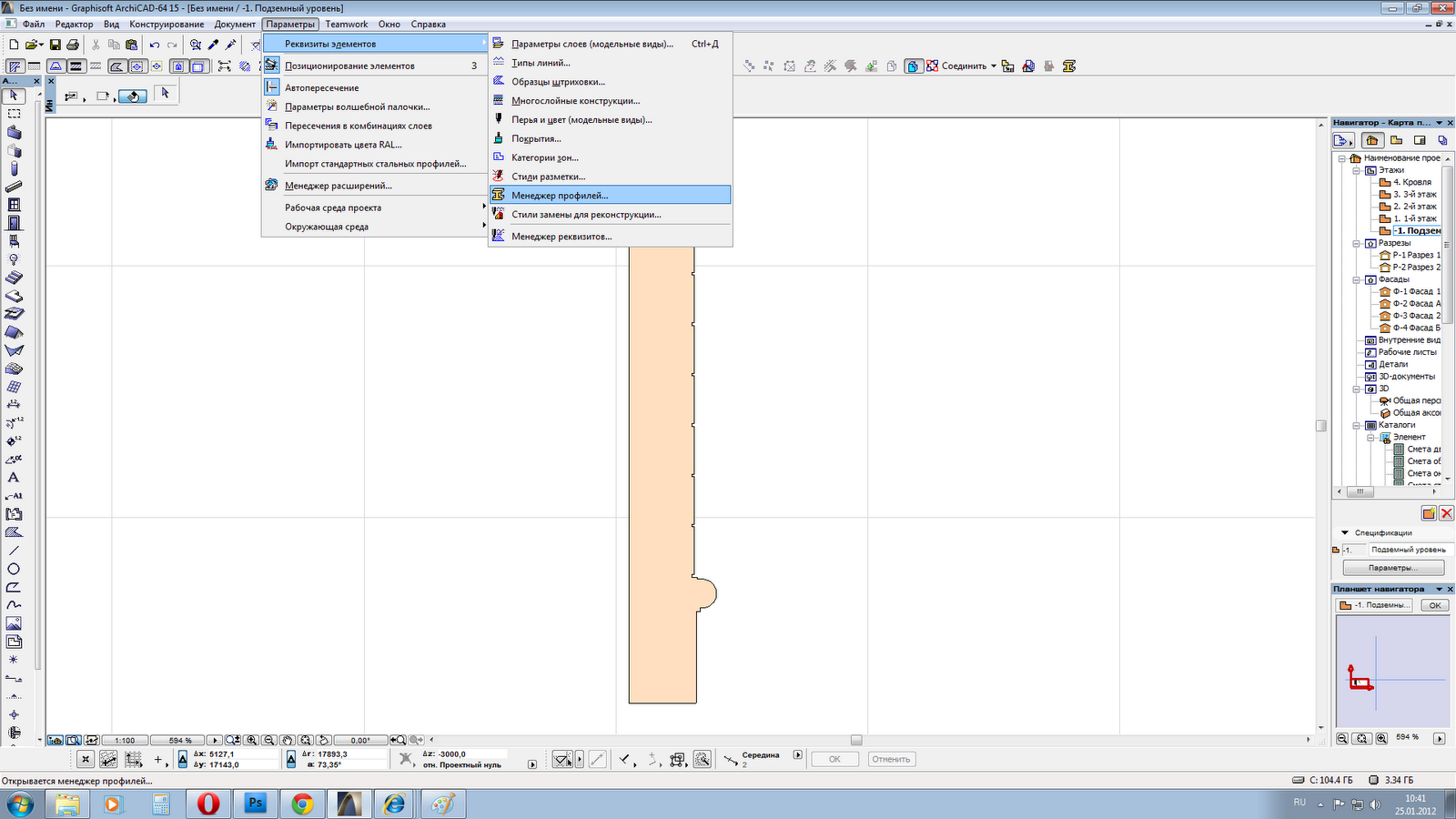Image resolution: width=1456 pixels, height=819 pixels.
Task: Click the 1:100 scale button
Action: [x=125, y=741]
